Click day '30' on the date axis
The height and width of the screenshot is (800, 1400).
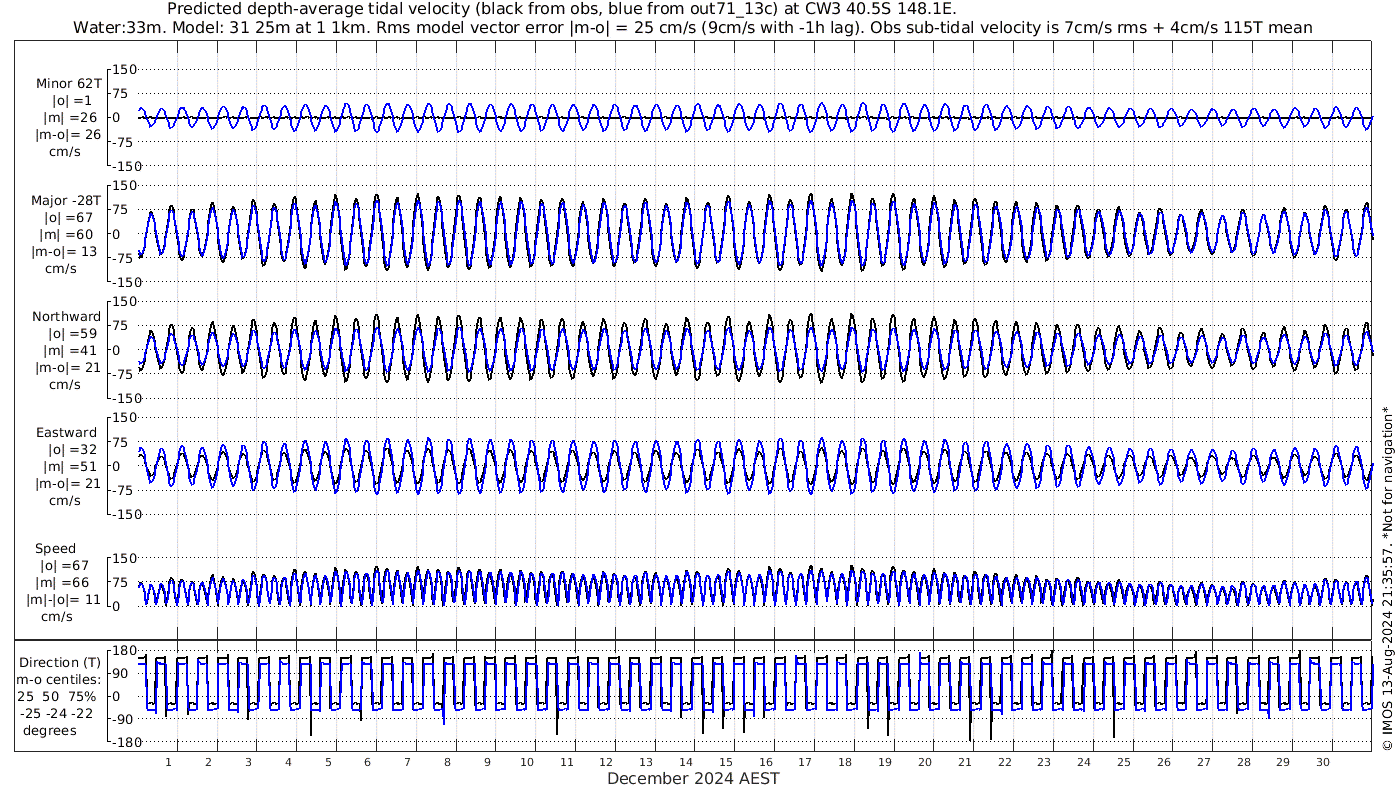1323,762
